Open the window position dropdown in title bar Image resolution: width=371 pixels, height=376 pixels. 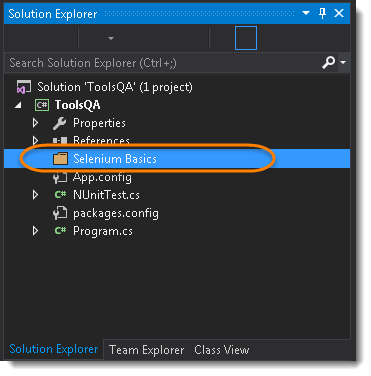click(306, 13)
